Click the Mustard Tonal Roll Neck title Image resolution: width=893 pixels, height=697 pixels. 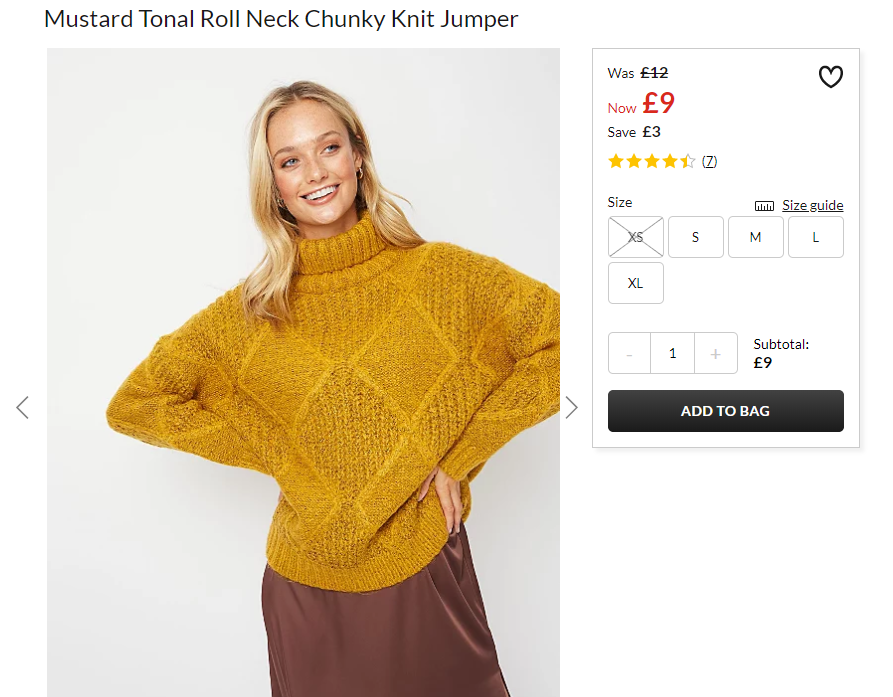281,19
